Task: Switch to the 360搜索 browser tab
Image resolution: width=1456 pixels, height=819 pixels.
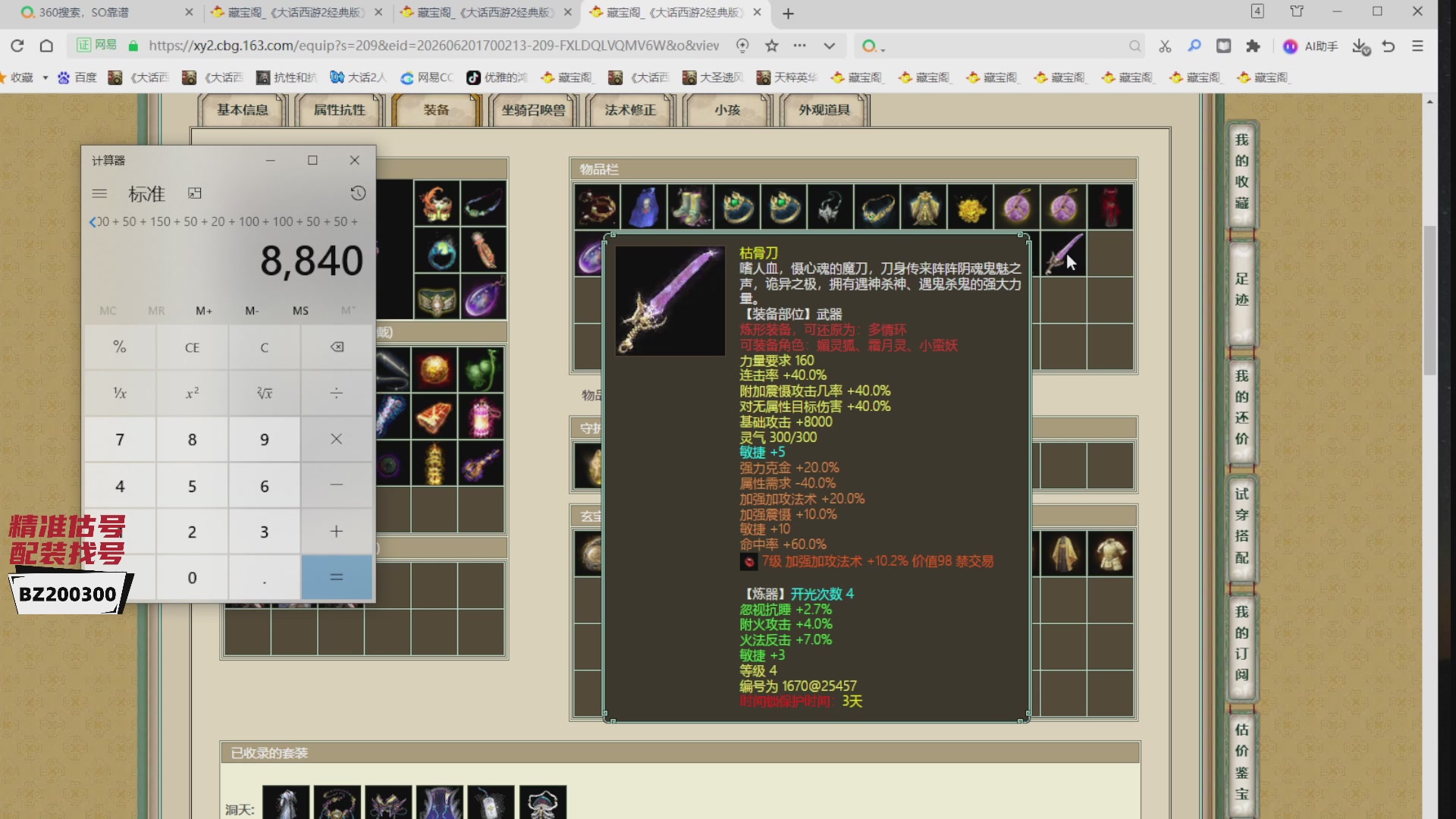Action: [106, 13]
